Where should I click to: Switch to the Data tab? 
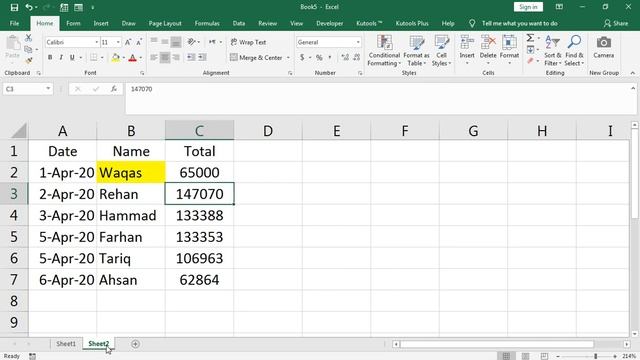click(239, 23)
